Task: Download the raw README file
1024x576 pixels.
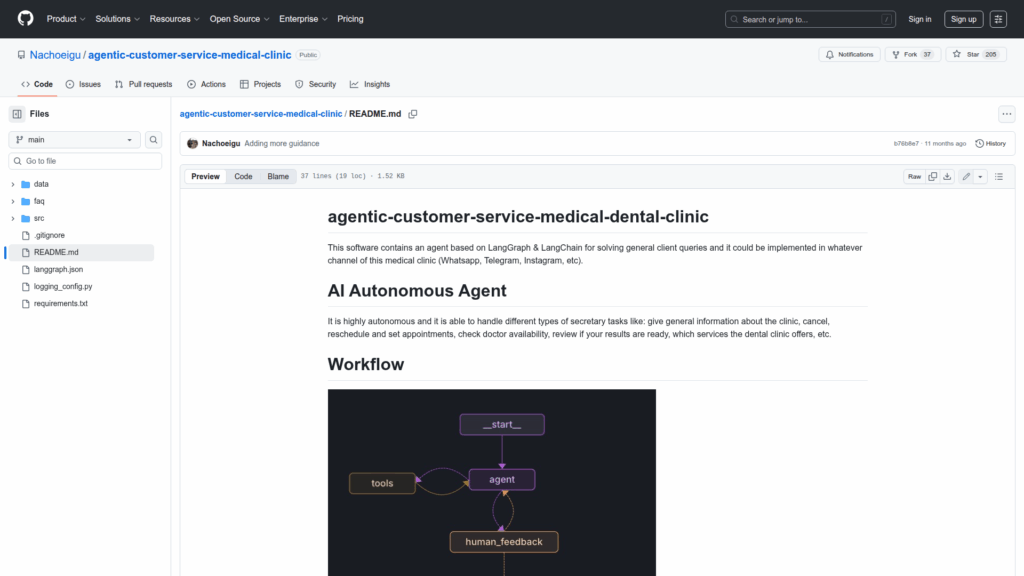Action: [948, 176]
